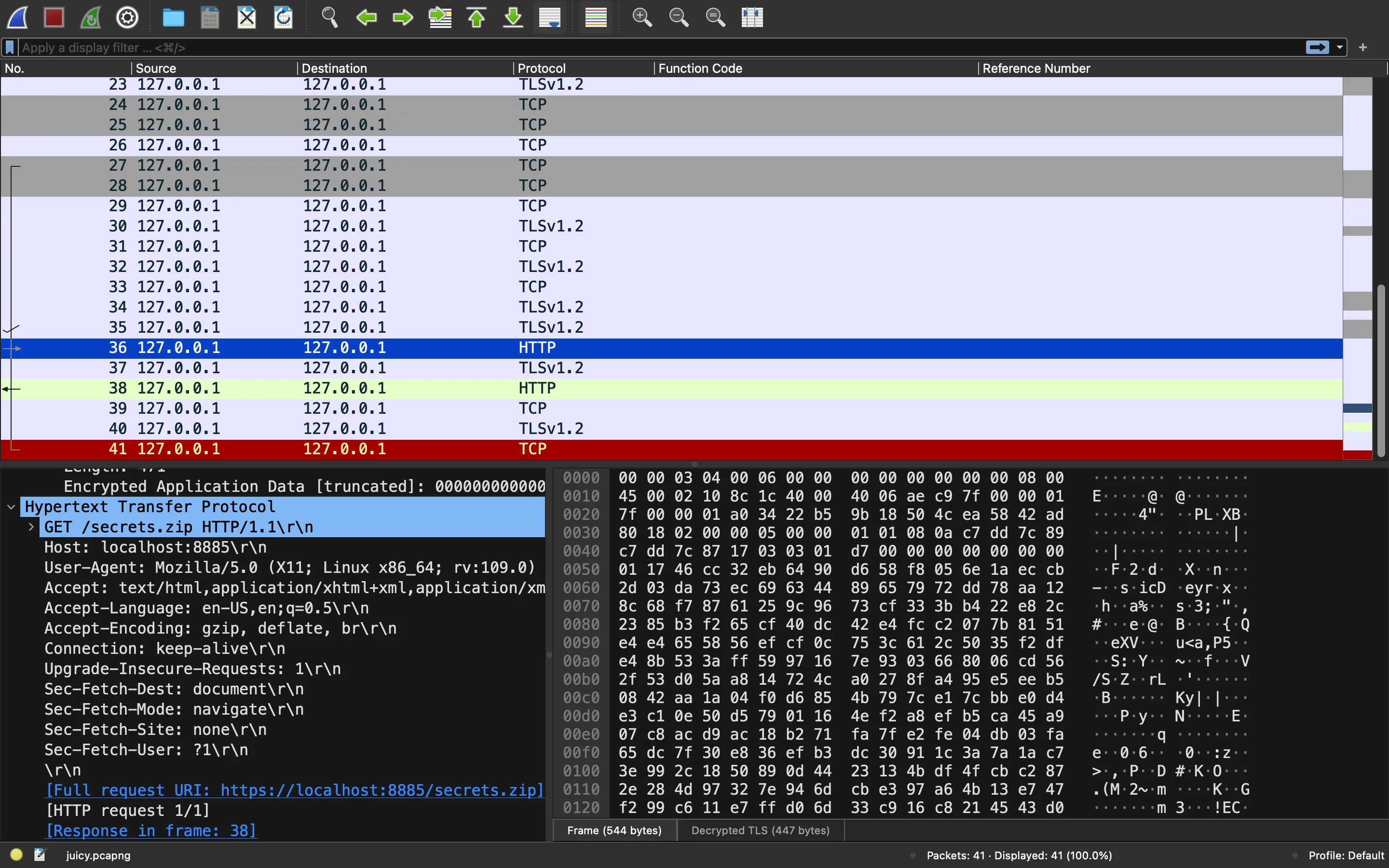Select packet 38 HTTP response row
Image resolution: width=1389 pixels, height=868 pixels.
(x=671, y=389)
